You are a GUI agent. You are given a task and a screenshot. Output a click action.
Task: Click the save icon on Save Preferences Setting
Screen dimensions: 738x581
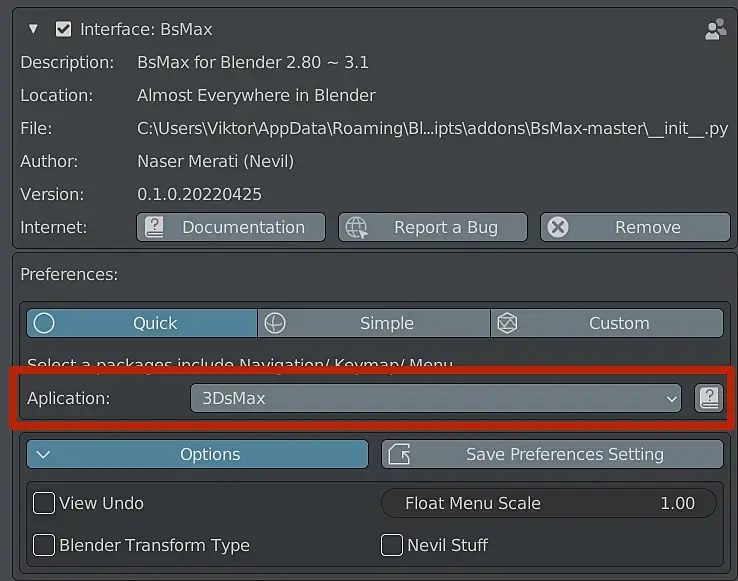point(398,454)
